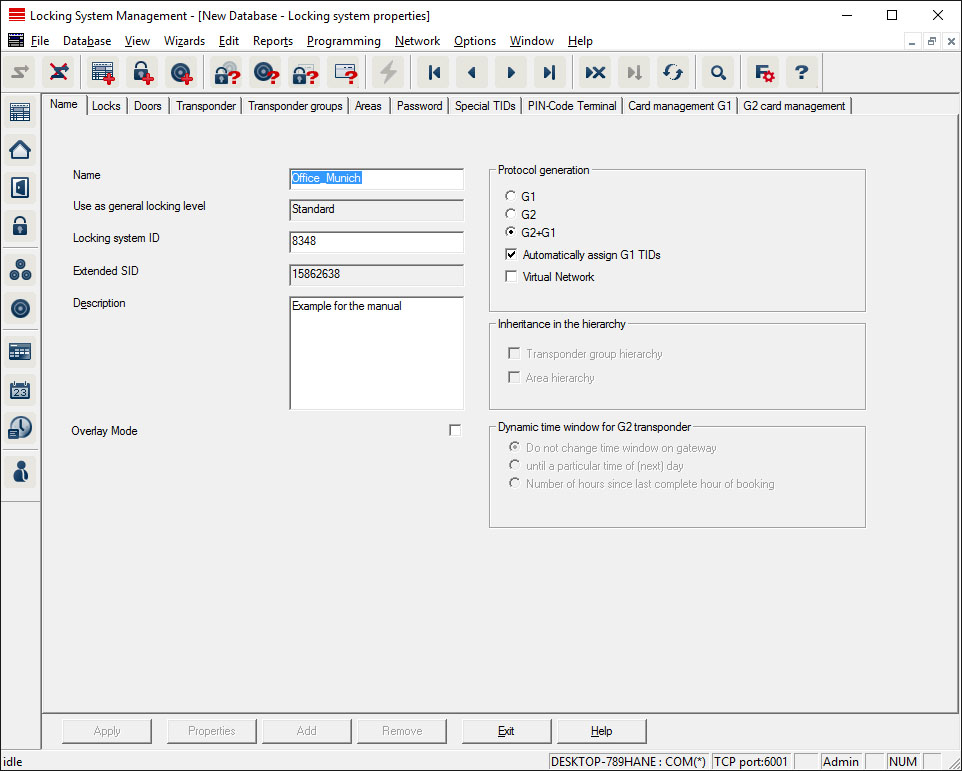Click the Locking system ID input field
This screenshot has height=771, width=962.
376,242
